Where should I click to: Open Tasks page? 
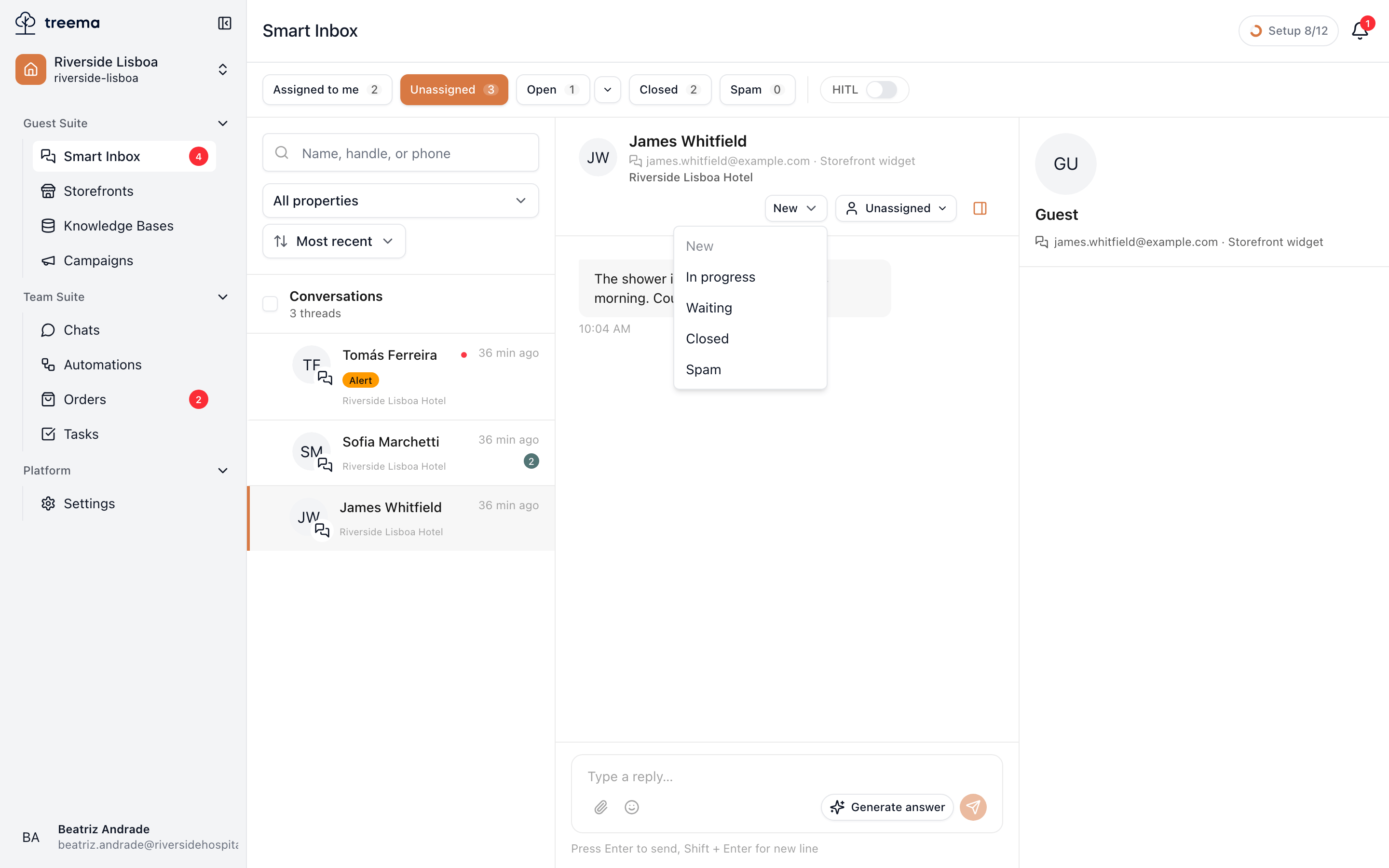pos(124,434)
